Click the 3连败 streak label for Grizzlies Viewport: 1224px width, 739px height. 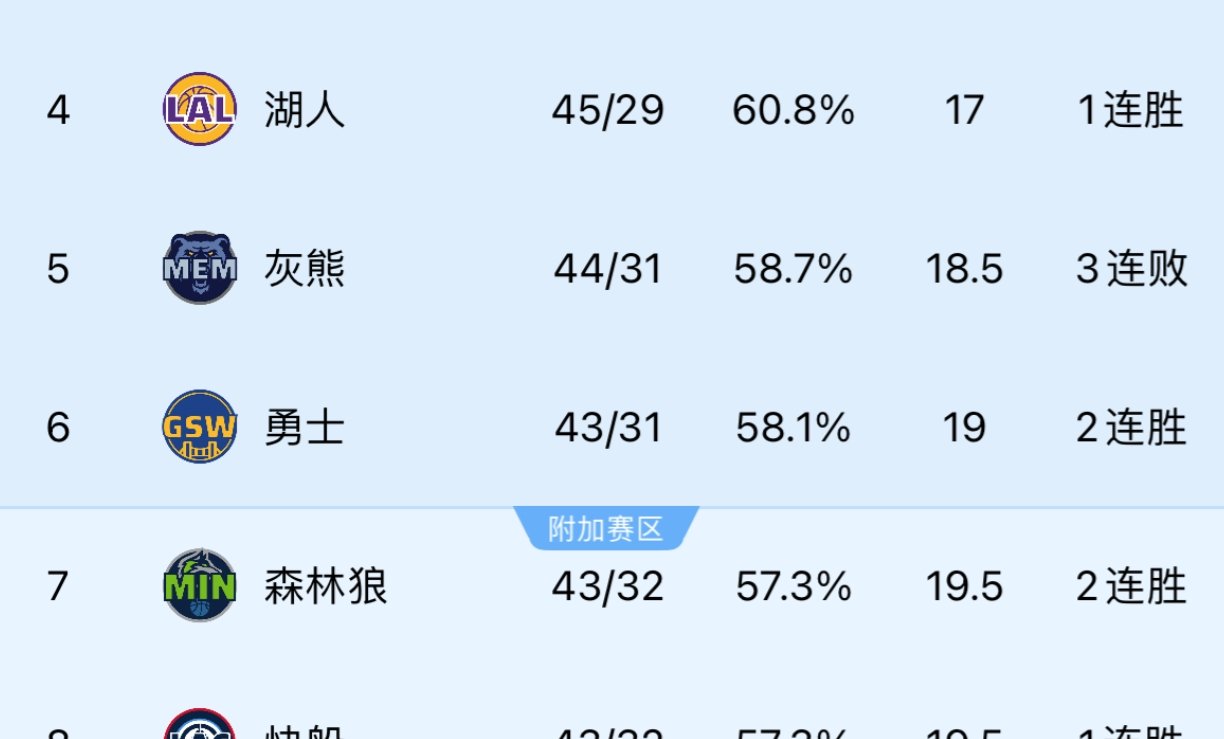pyautogui.click(x=1130, y=268)
